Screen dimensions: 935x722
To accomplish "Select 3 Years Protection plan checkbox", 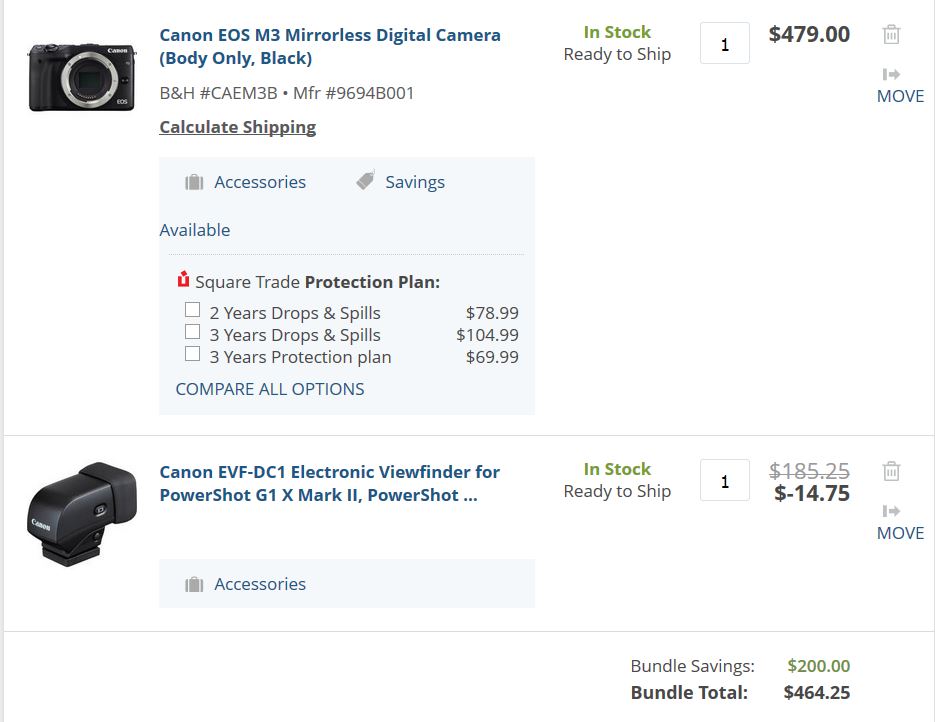I will pyautogui.click(x=192, y=354).
